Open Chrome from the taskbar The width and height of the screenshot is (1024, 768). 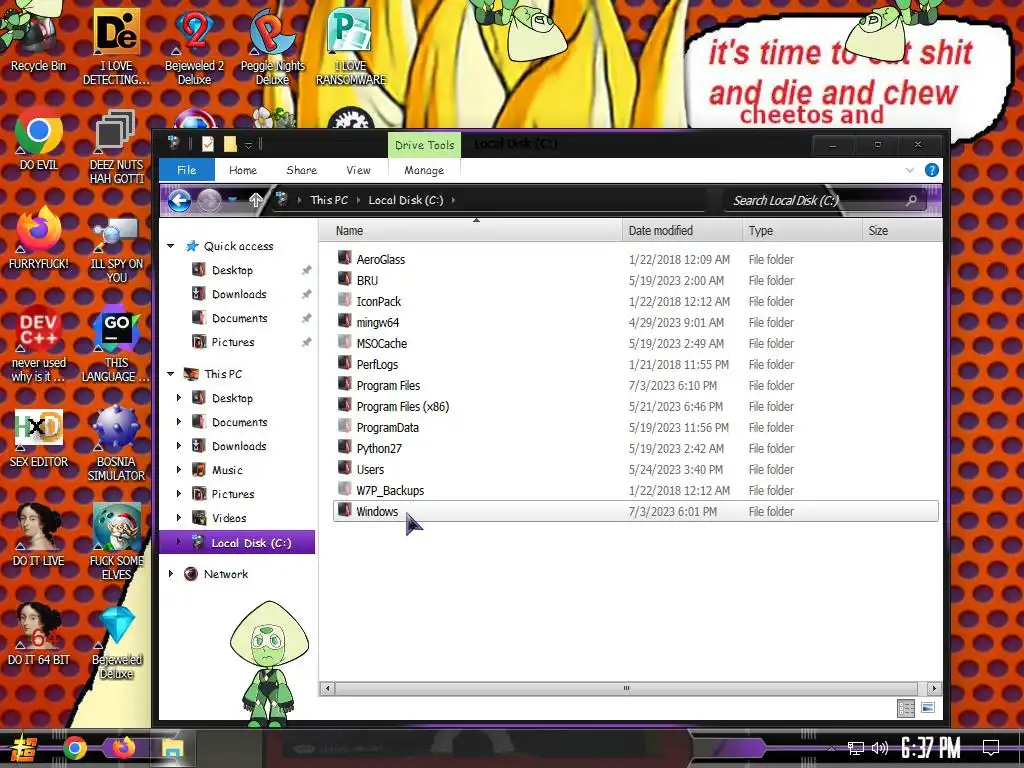pyautogui.click(x=75, y=748)
